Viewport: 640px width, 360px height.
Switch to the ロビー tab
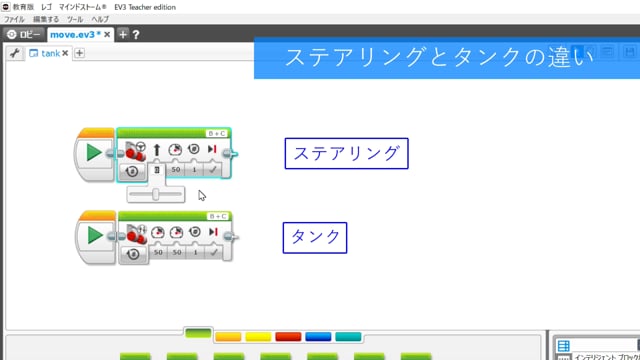24,35
